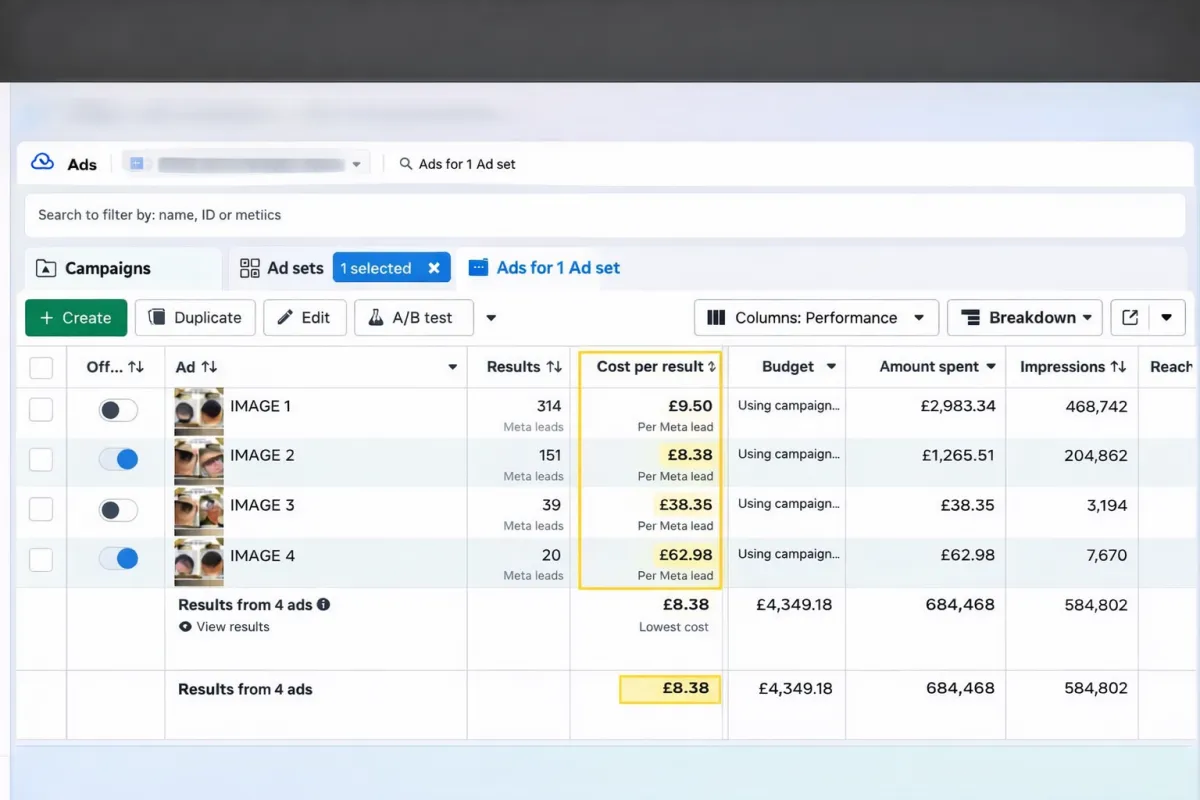The height and width of the screenshot is (800, 1200).
Task: Check the IMAGE 1 row checkbox
Action: click(x=41, y=410)
